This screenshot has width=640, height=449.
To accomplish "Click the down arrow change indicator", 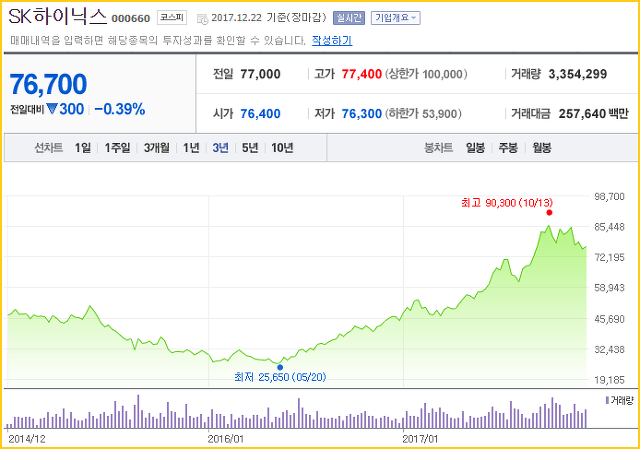I will (x=52, y=109).
